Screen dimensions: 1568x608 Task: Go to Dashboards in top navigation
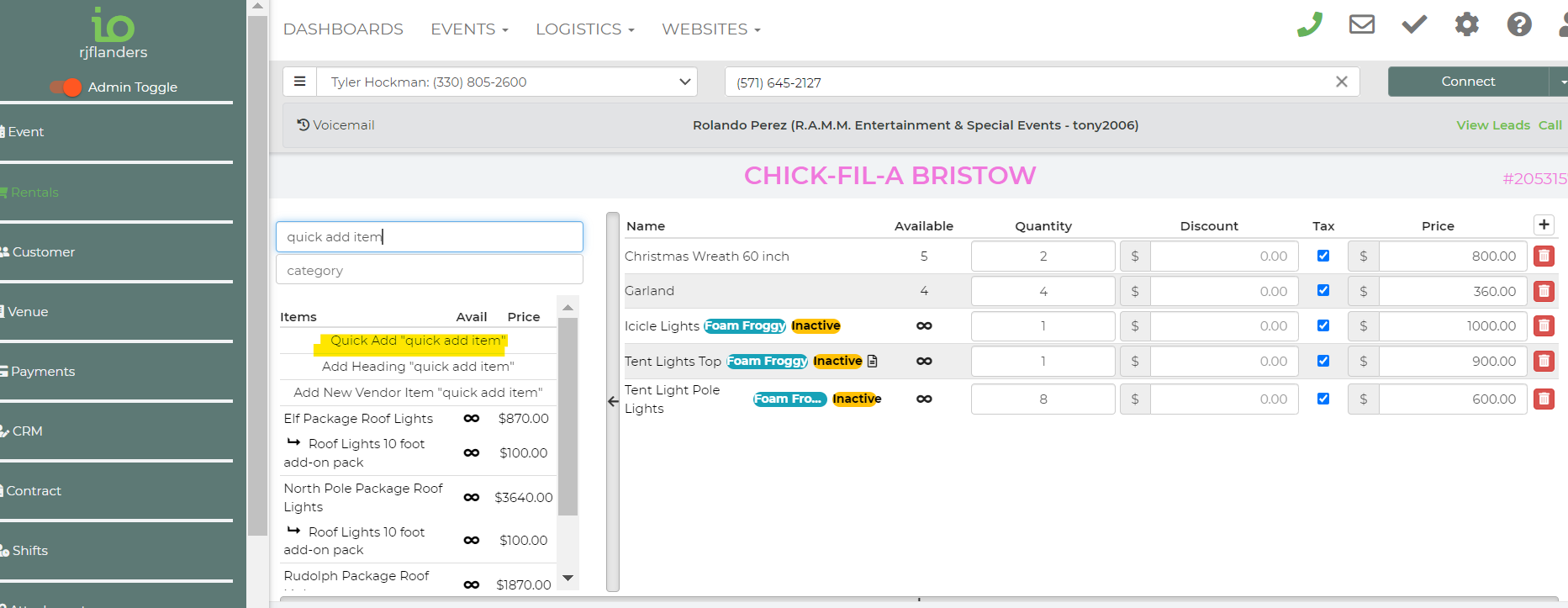[343, 29]
